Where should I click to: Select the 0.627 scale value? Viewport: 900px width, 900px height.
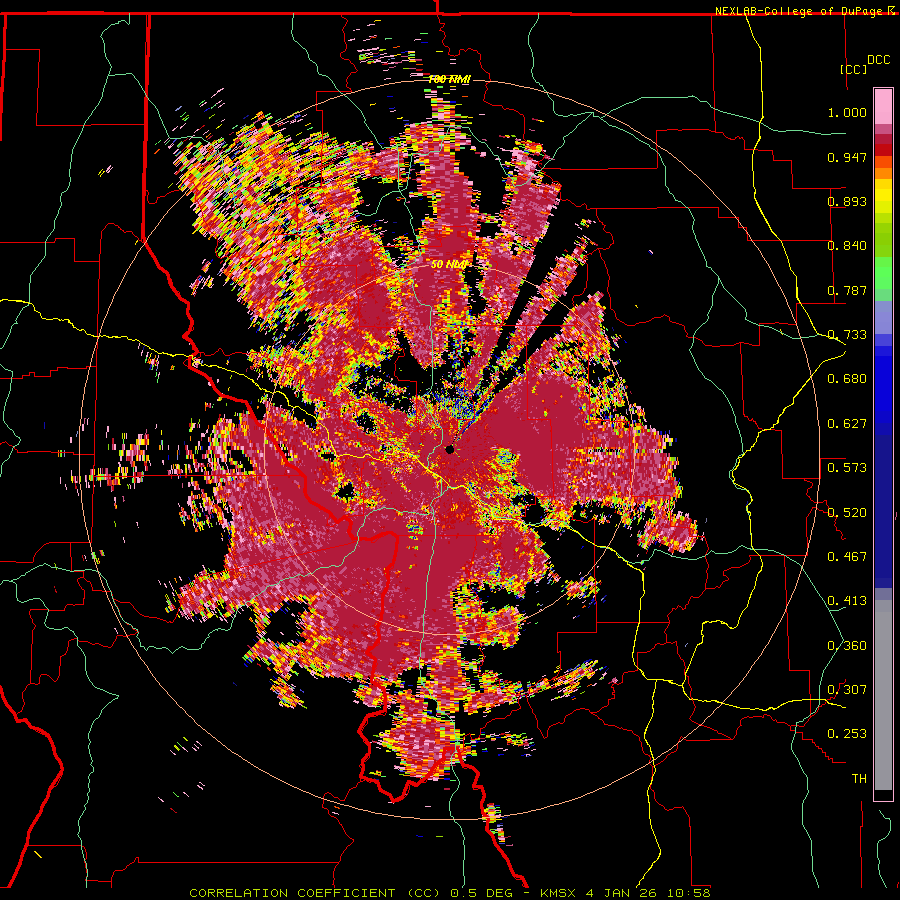[x=847, y=424]
